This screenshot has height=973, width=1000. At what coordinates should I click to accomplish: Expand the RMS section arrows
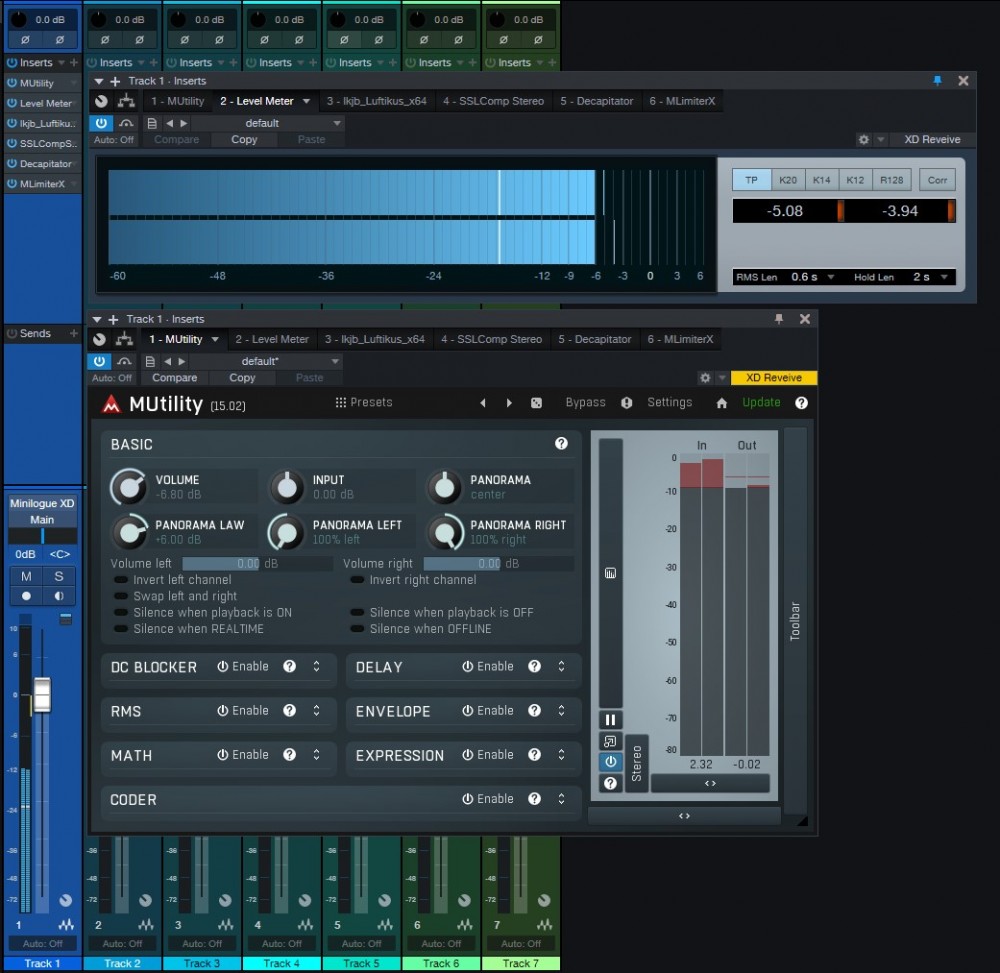(316, 710)
